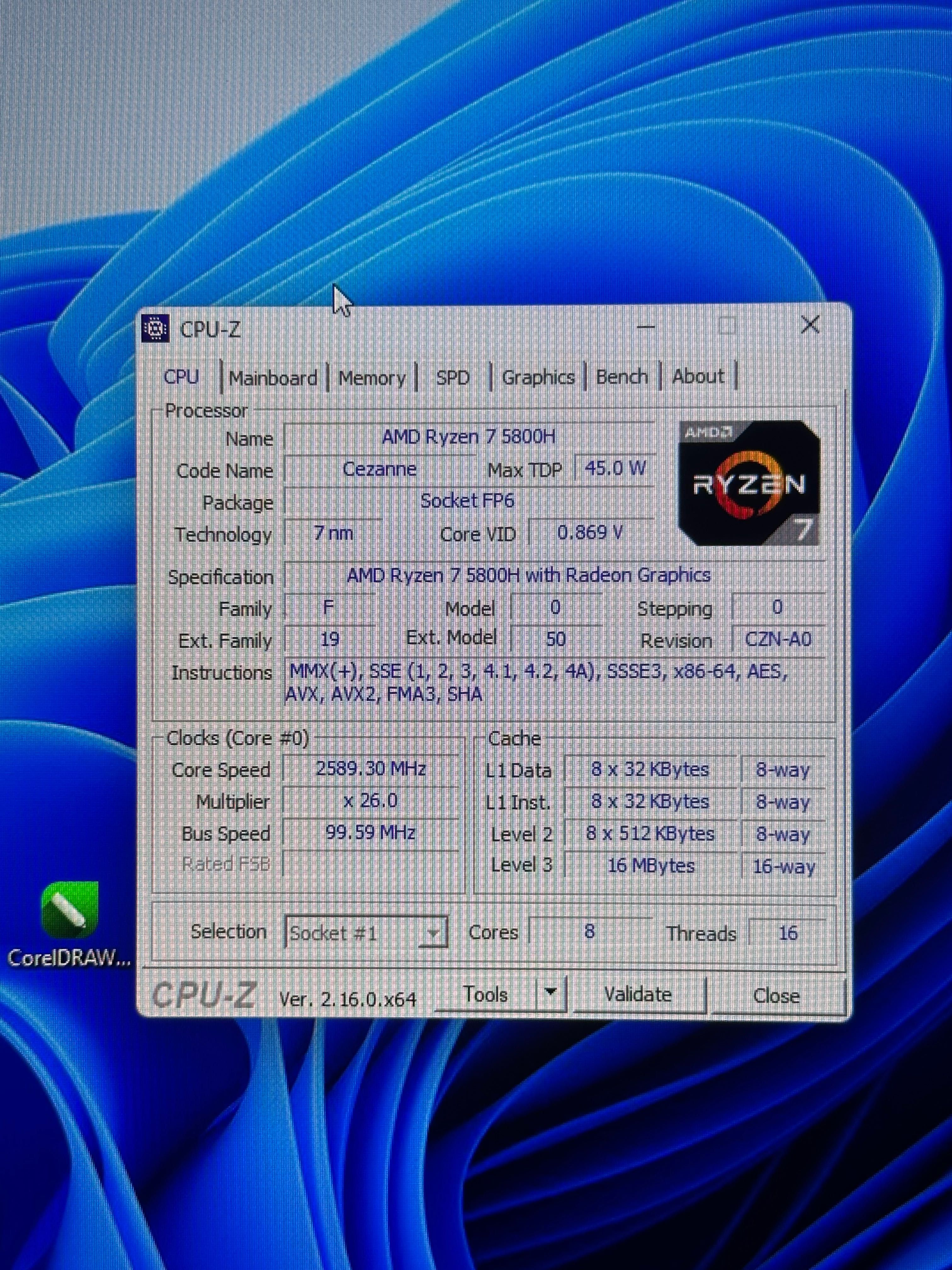This screenshot has height=1270, width=952.
Task: Minimize the CPU-Z window
Action: pyautogui.click(x=646, y=327)
